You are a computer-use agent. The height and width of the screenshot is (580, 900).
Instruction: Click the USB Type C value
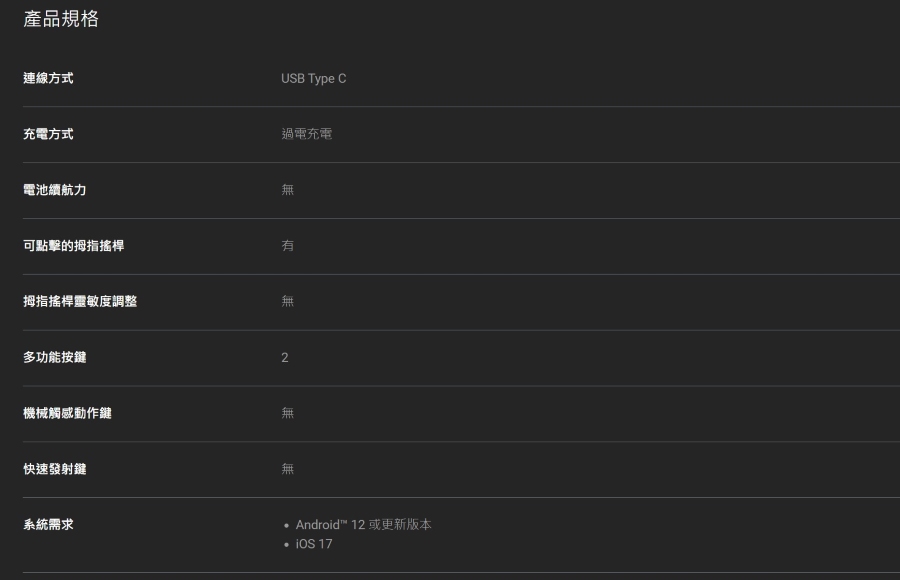(x=313, y=79)
